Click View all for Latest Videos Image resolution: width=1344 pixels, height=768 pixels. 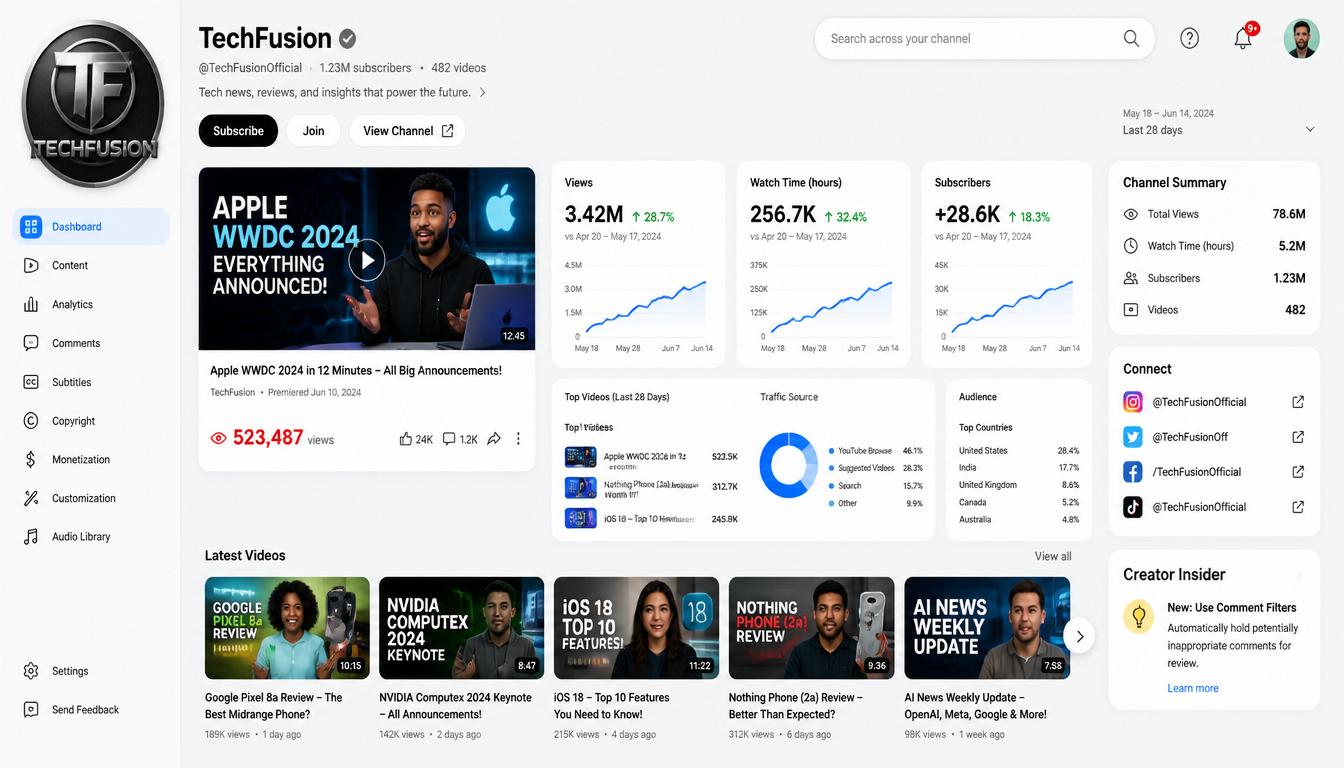(1053, 556)
